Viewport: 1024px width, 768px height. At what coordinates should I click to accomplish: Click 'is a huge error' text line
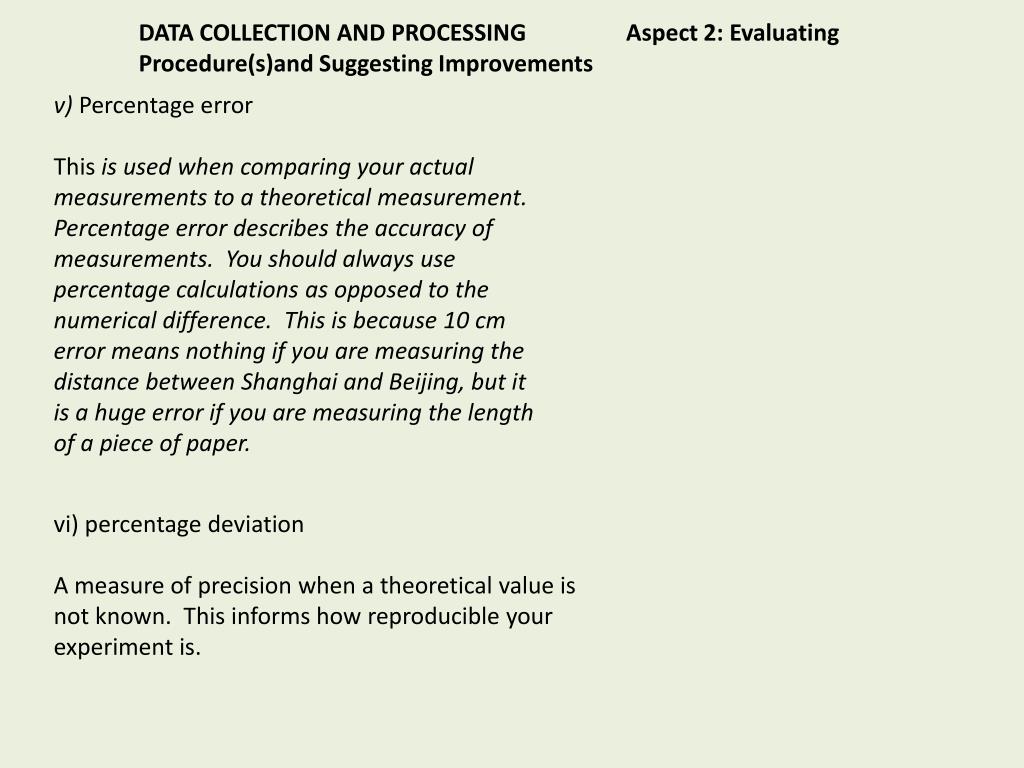point(293,413)
